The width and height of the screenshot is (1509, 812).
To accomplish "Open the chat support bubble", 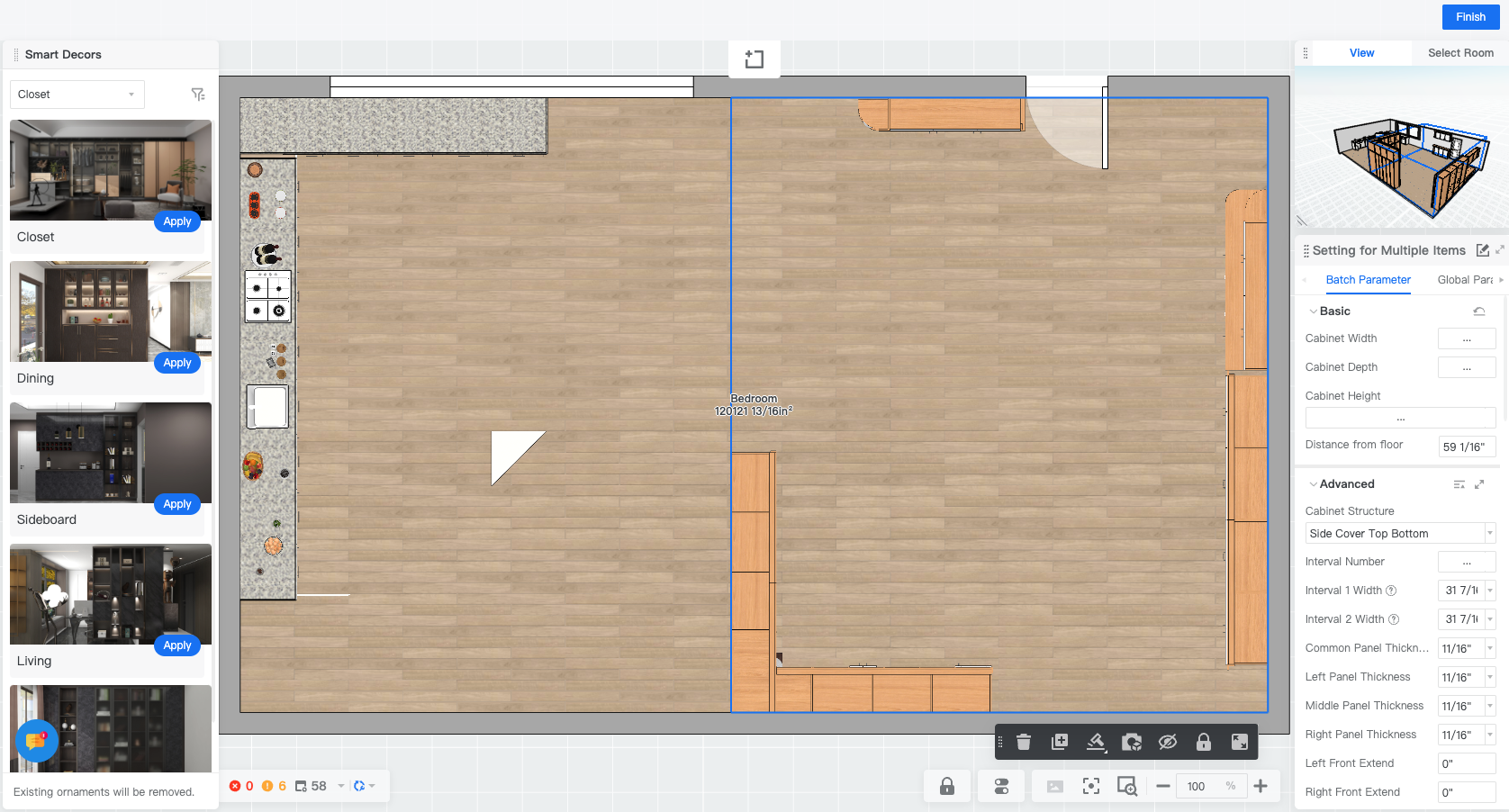I will coord(37,741).
